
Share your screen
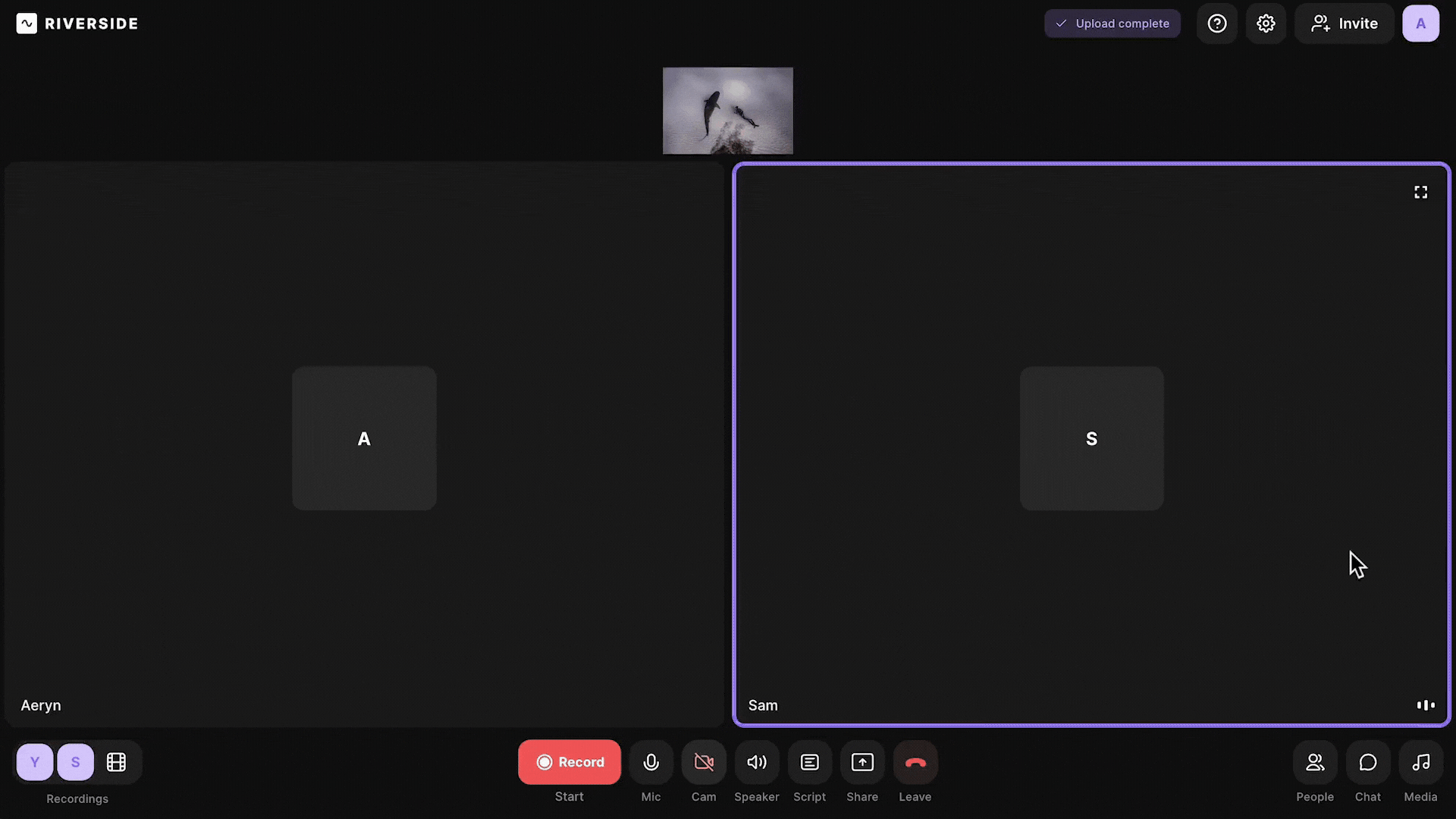point(862,762)
